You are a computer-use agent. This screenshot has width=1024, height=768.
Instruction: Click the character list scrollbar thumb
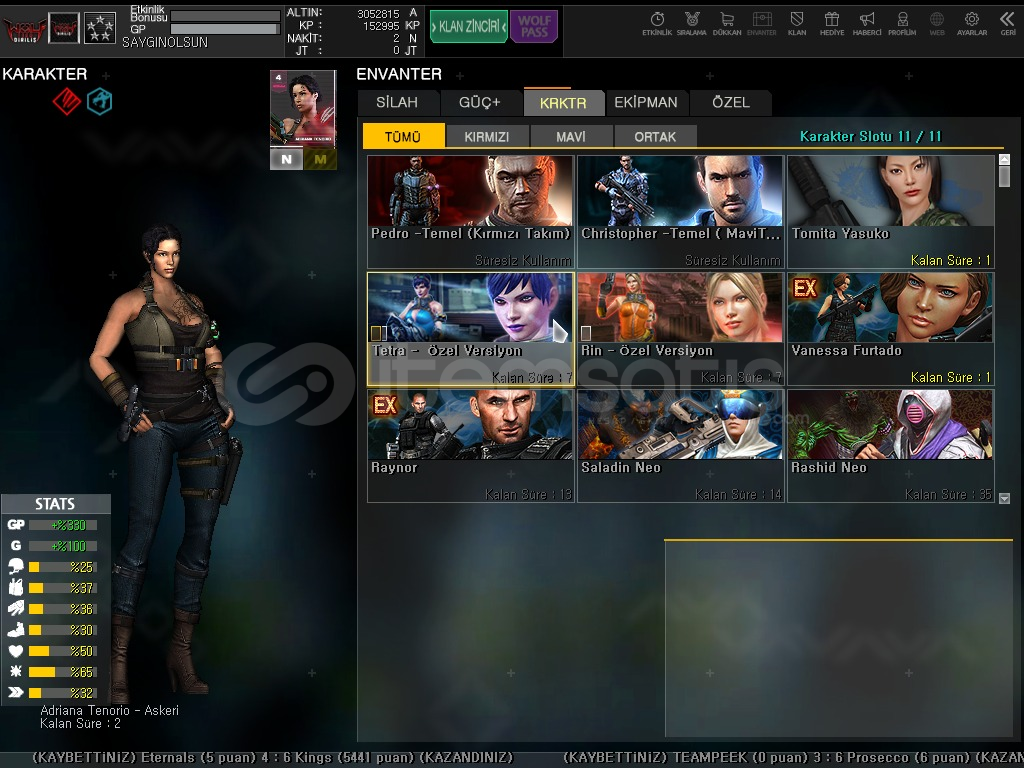click(1004, 177)
